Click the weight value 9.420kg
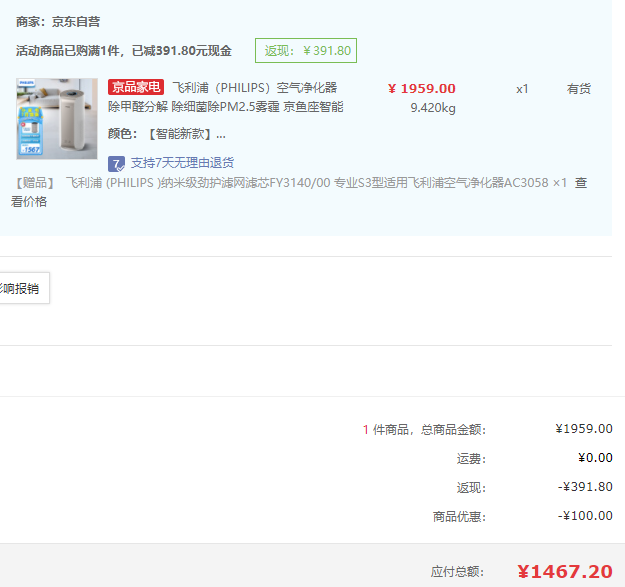 [433, 108]
